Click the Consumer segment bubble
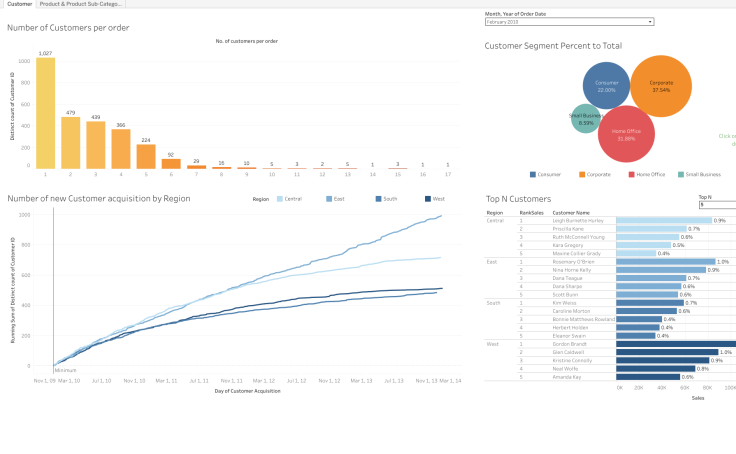 (606, 85)
